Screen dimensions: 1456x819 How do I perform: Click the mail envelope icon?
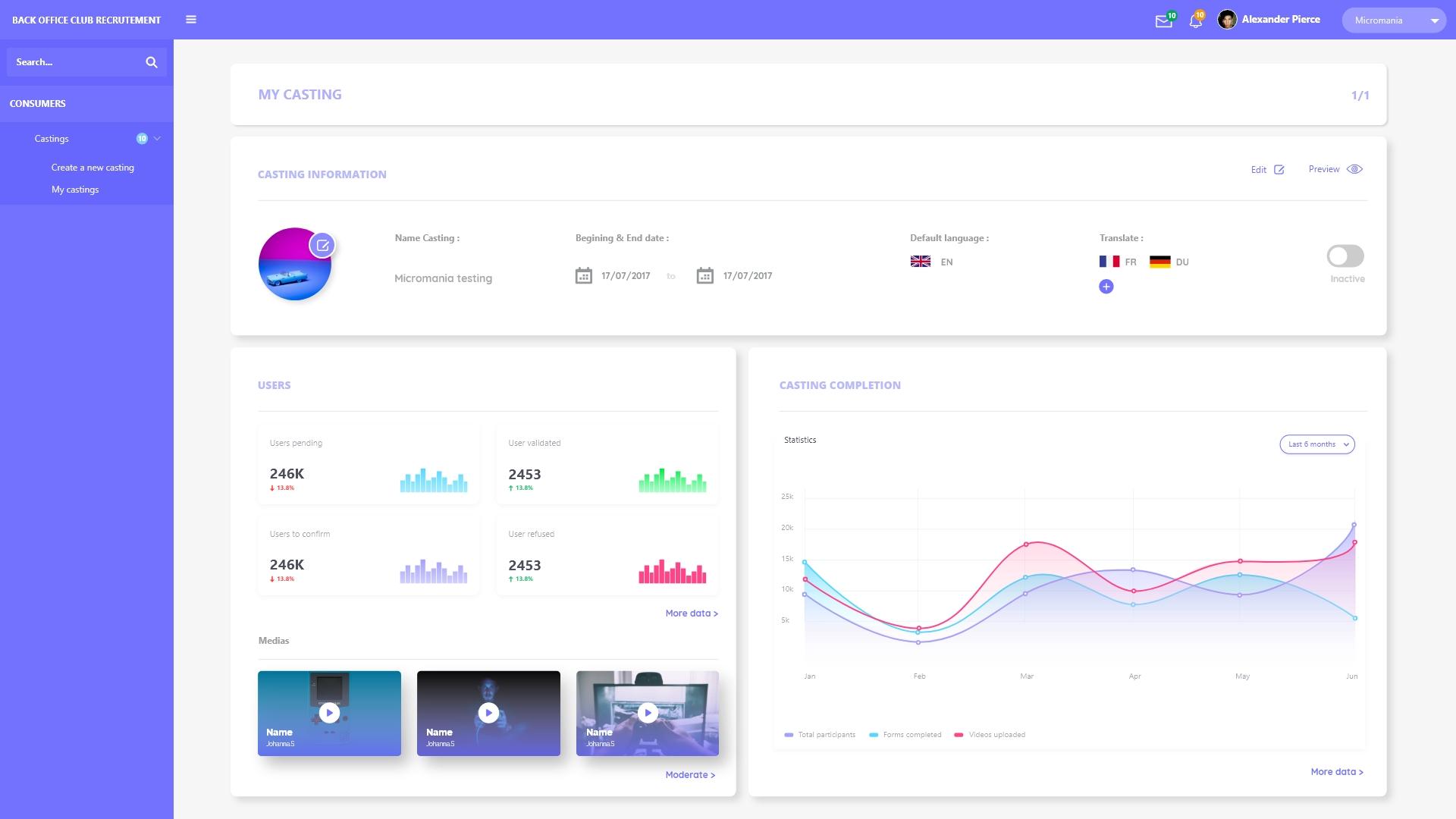(x=1163, y=20)
